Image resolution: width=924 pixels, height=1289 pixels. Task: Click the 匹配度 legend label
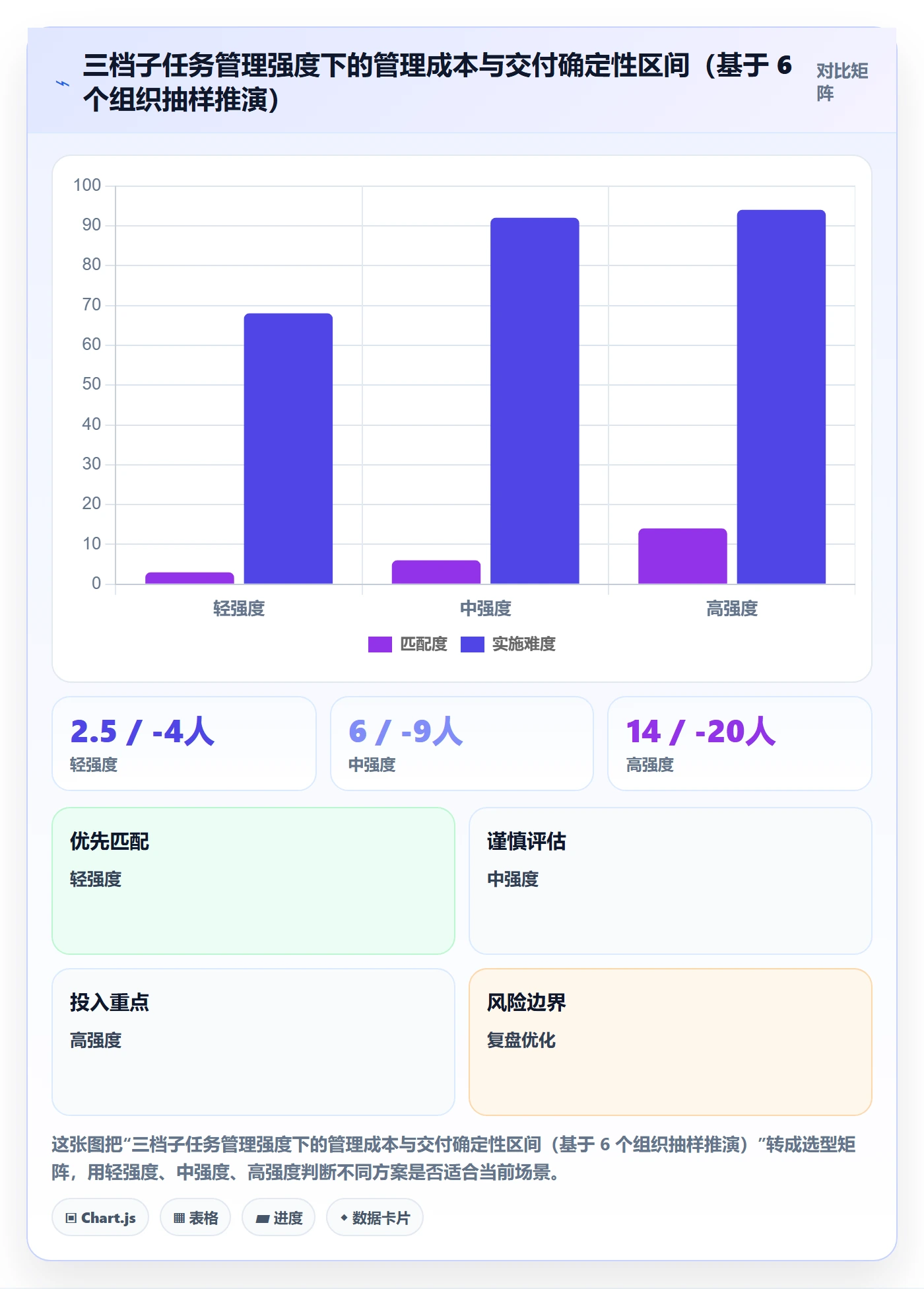click(424, 644)
